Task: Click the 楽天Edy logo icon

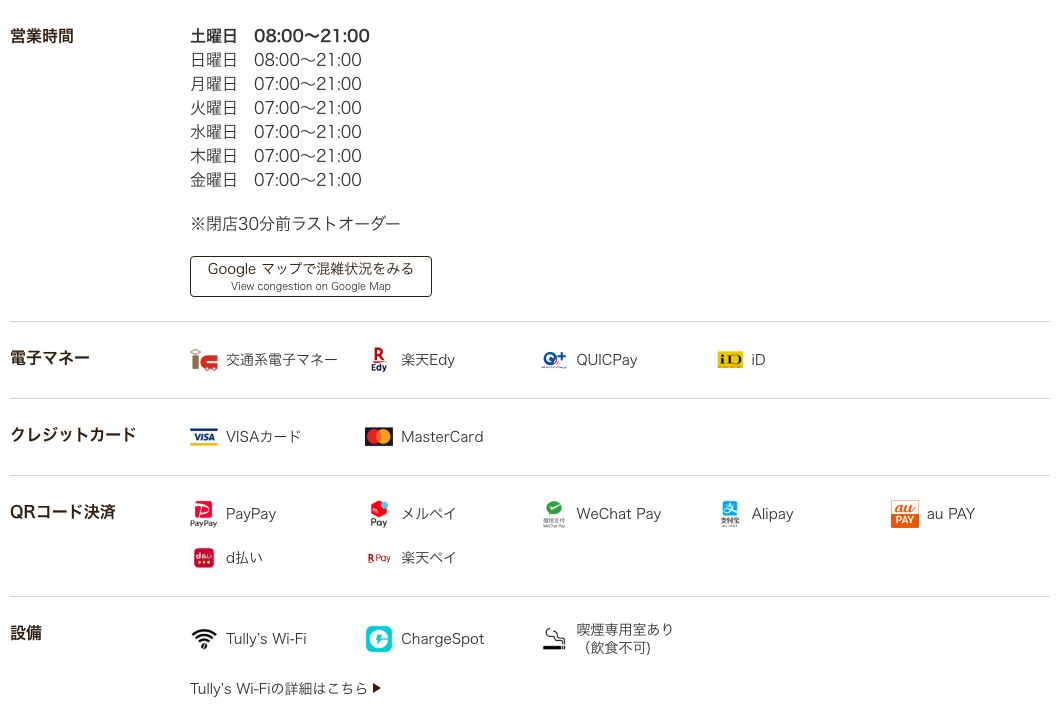Action: pyautogui.click(x=379, y=360)
